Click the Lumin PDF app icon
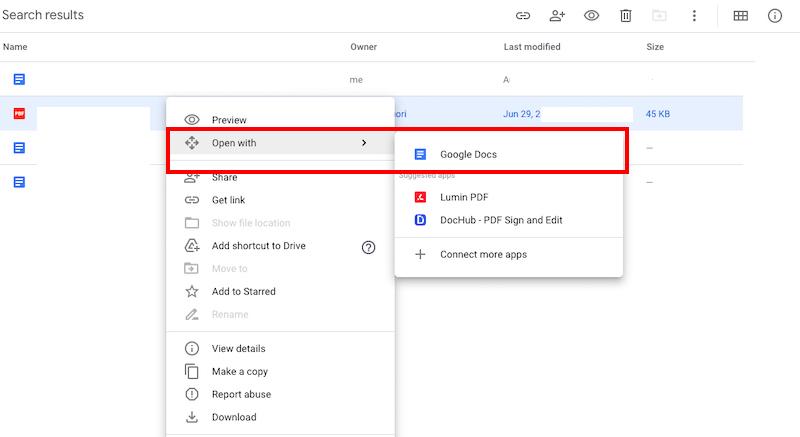 (x=420, y=197)
